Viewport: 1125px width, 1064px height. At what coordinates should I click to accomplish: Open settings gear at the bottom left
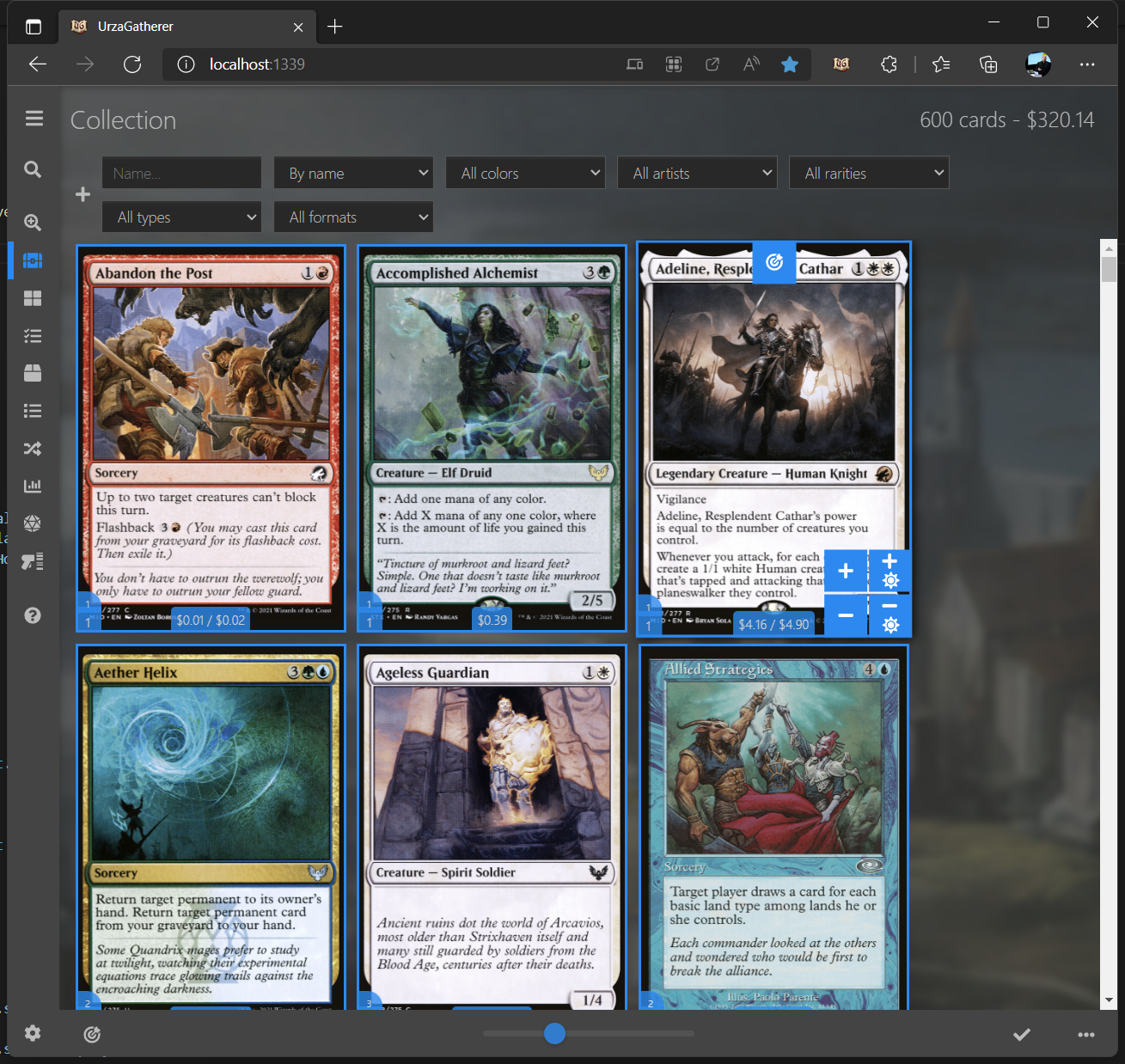33,1033
